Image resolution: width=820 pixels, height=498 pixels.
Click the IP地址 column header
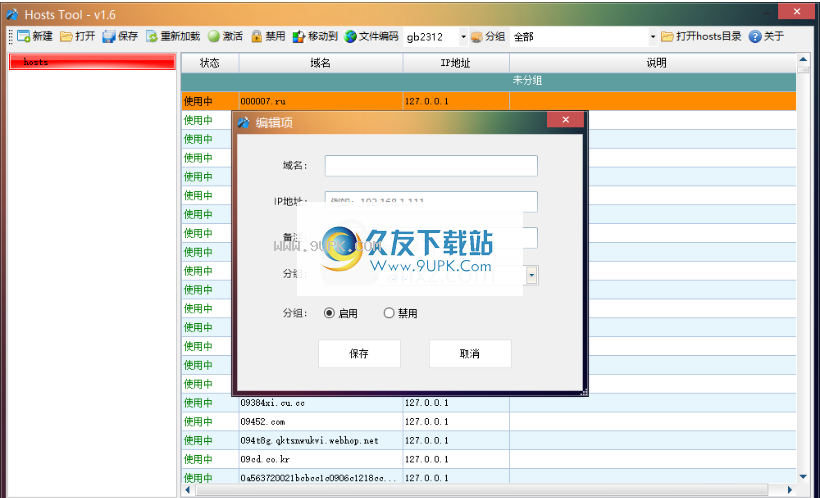(x=456, y=63)
